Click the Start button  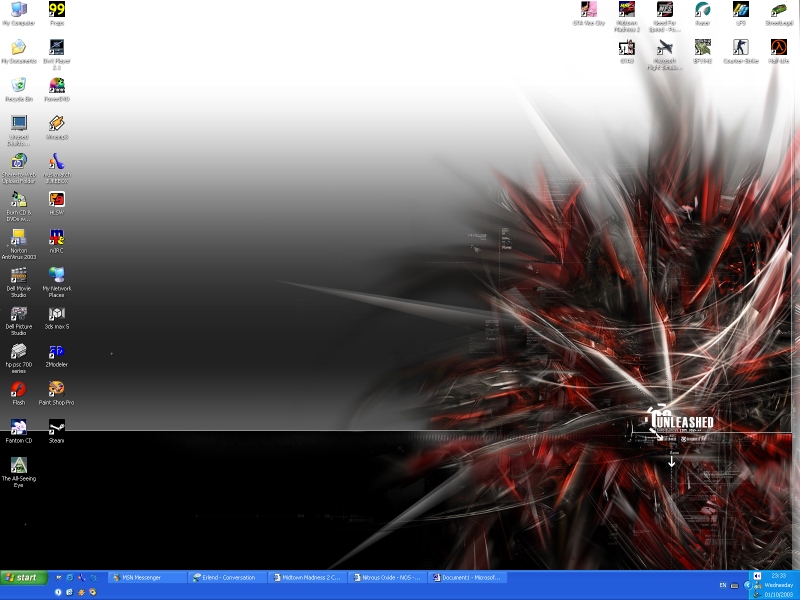click(x=24, y=578)
